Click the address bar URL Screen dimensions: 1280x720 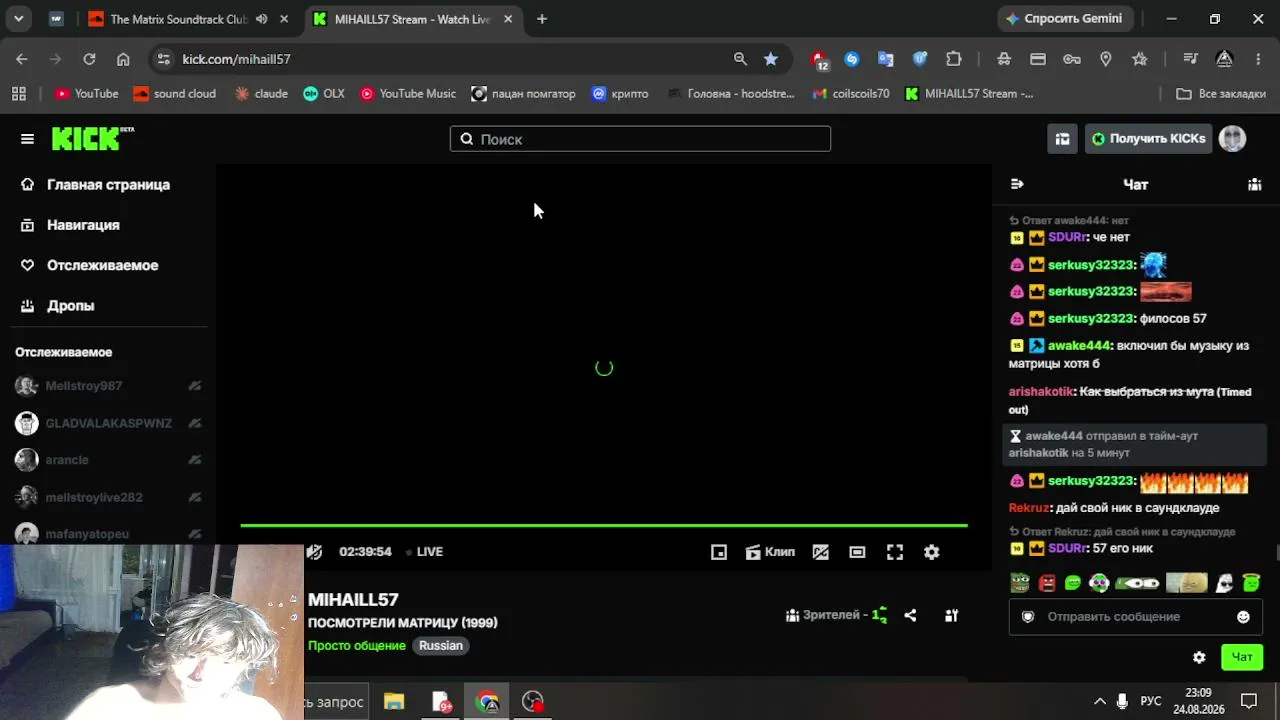(x=236, y=59)
